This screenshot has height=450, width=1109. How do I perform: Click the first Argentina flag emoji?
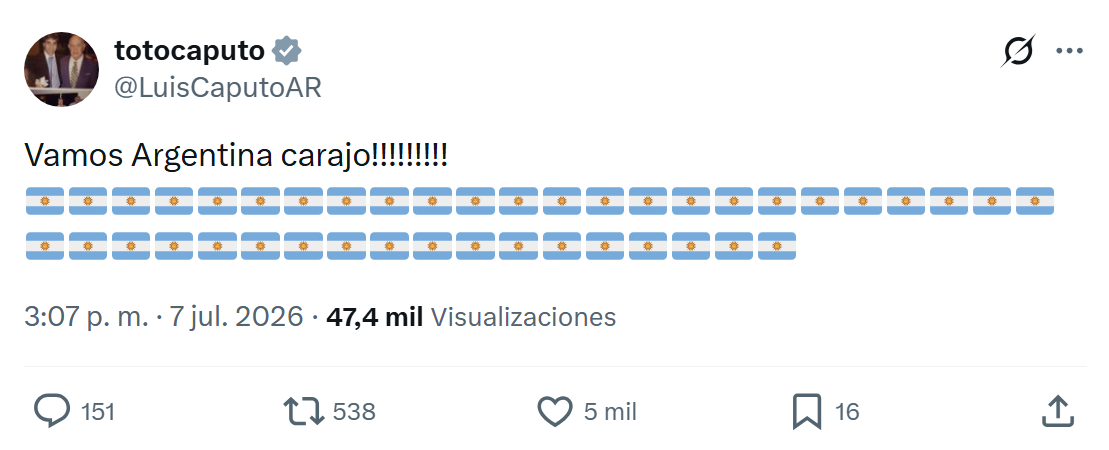[x=45, y=201]
